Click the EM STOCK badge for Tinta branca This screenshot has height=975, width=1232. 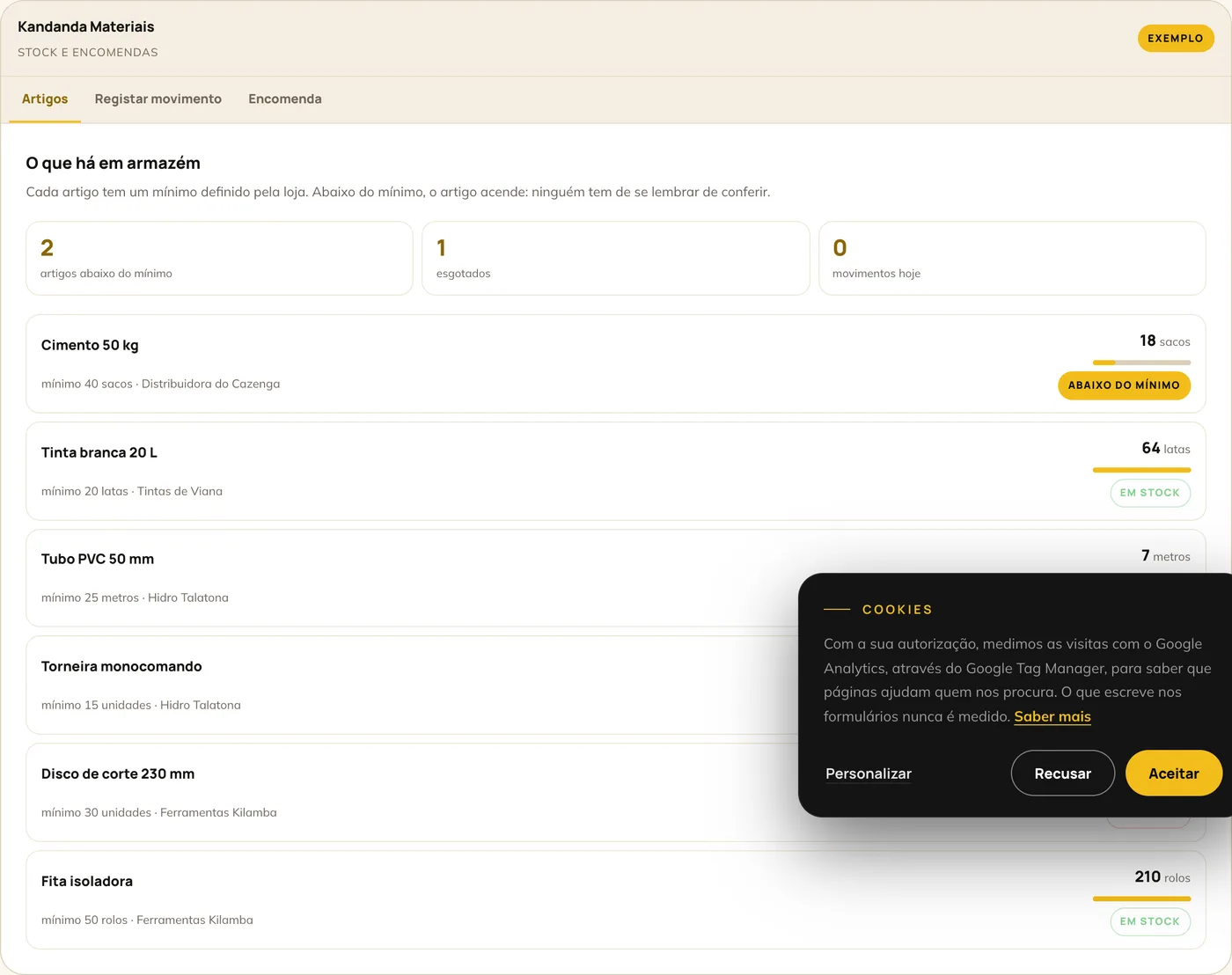point(1150,493)
